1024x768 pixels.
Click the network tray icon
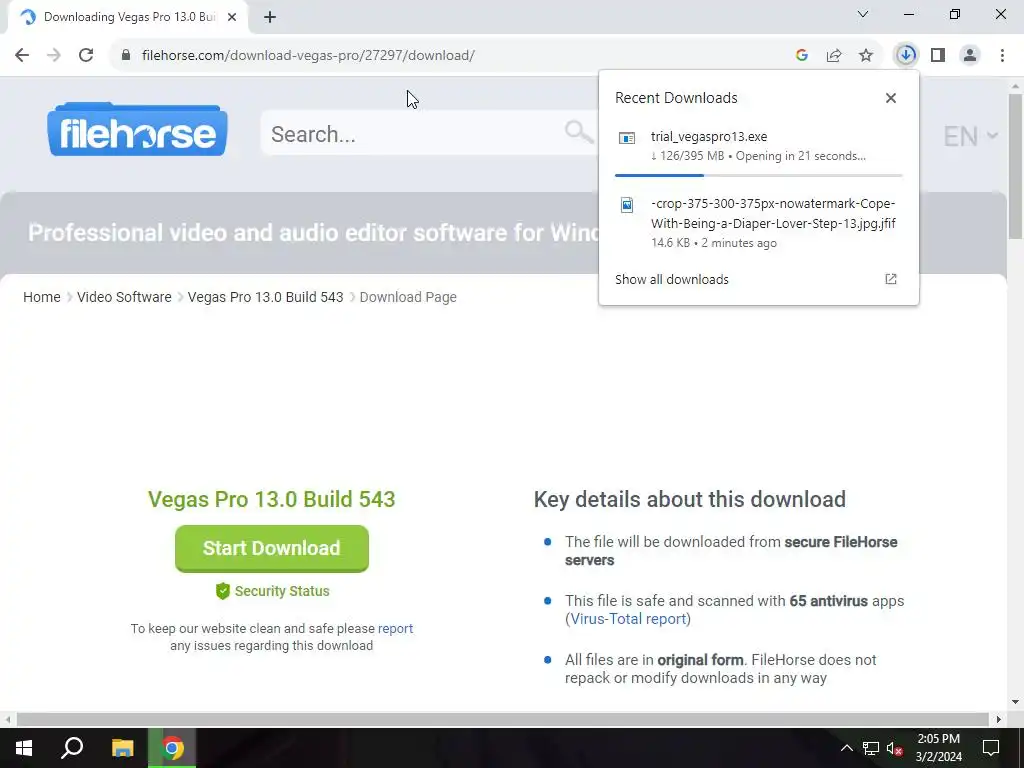pos(871,748)
